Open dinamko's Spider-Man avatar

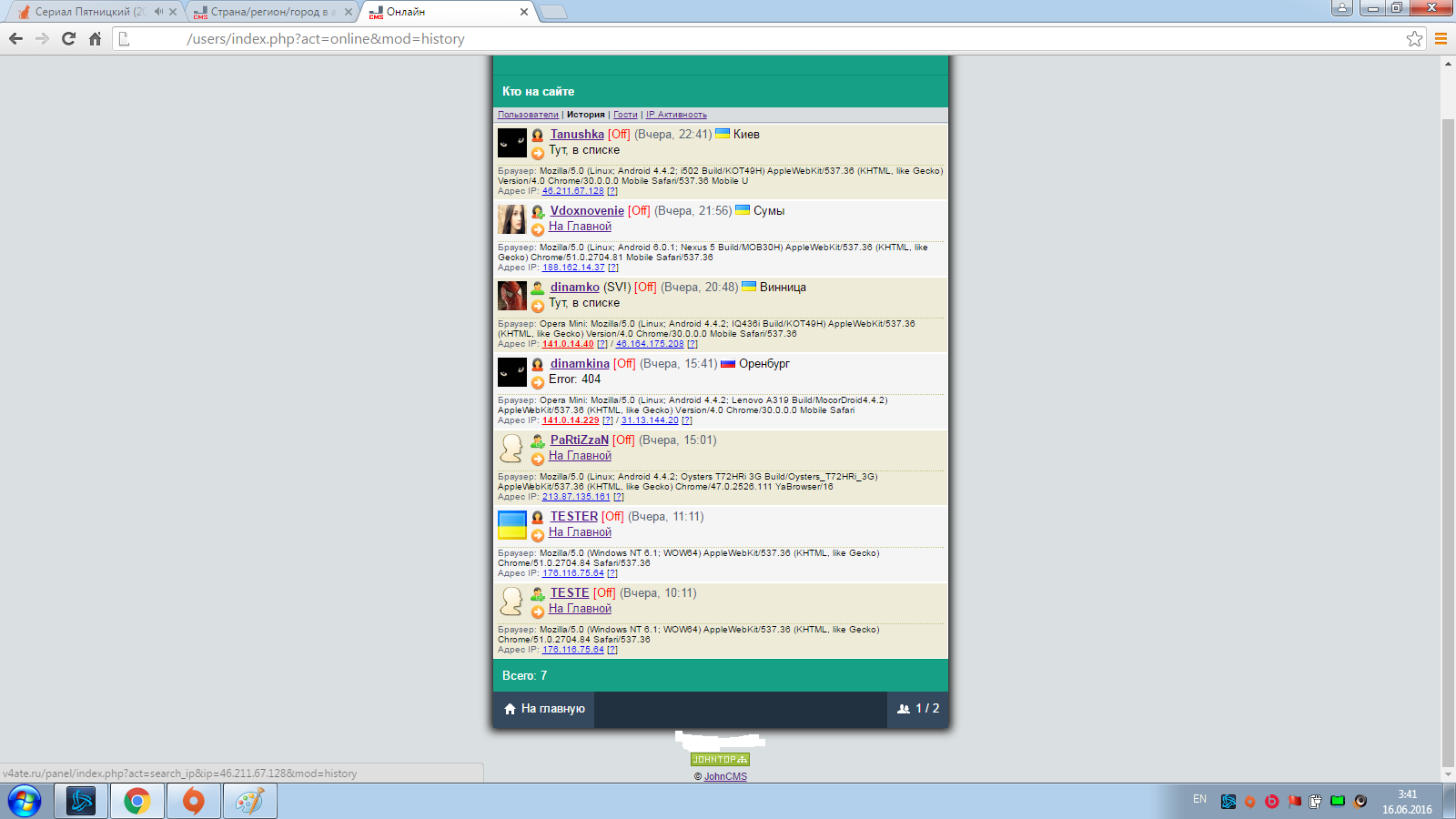click(x=512, y=296)
